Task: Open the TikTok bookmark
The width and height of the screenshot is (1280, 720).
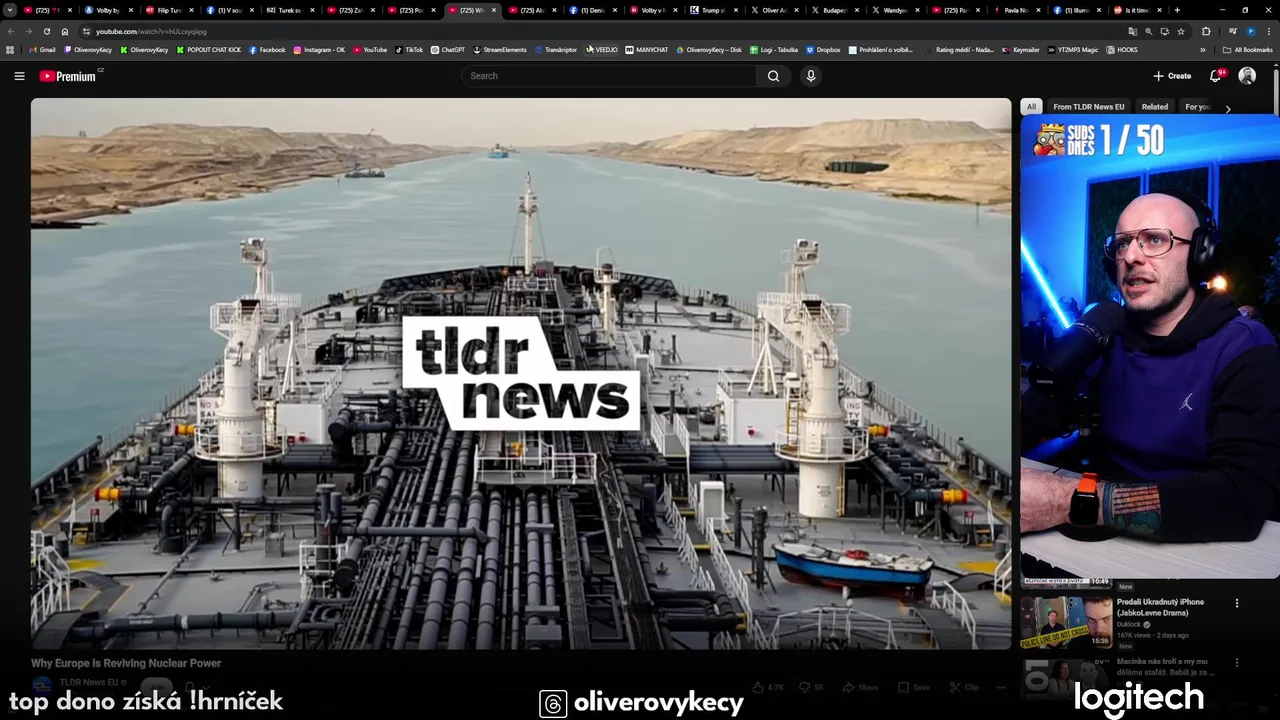Action: click(x=409, y=50)
